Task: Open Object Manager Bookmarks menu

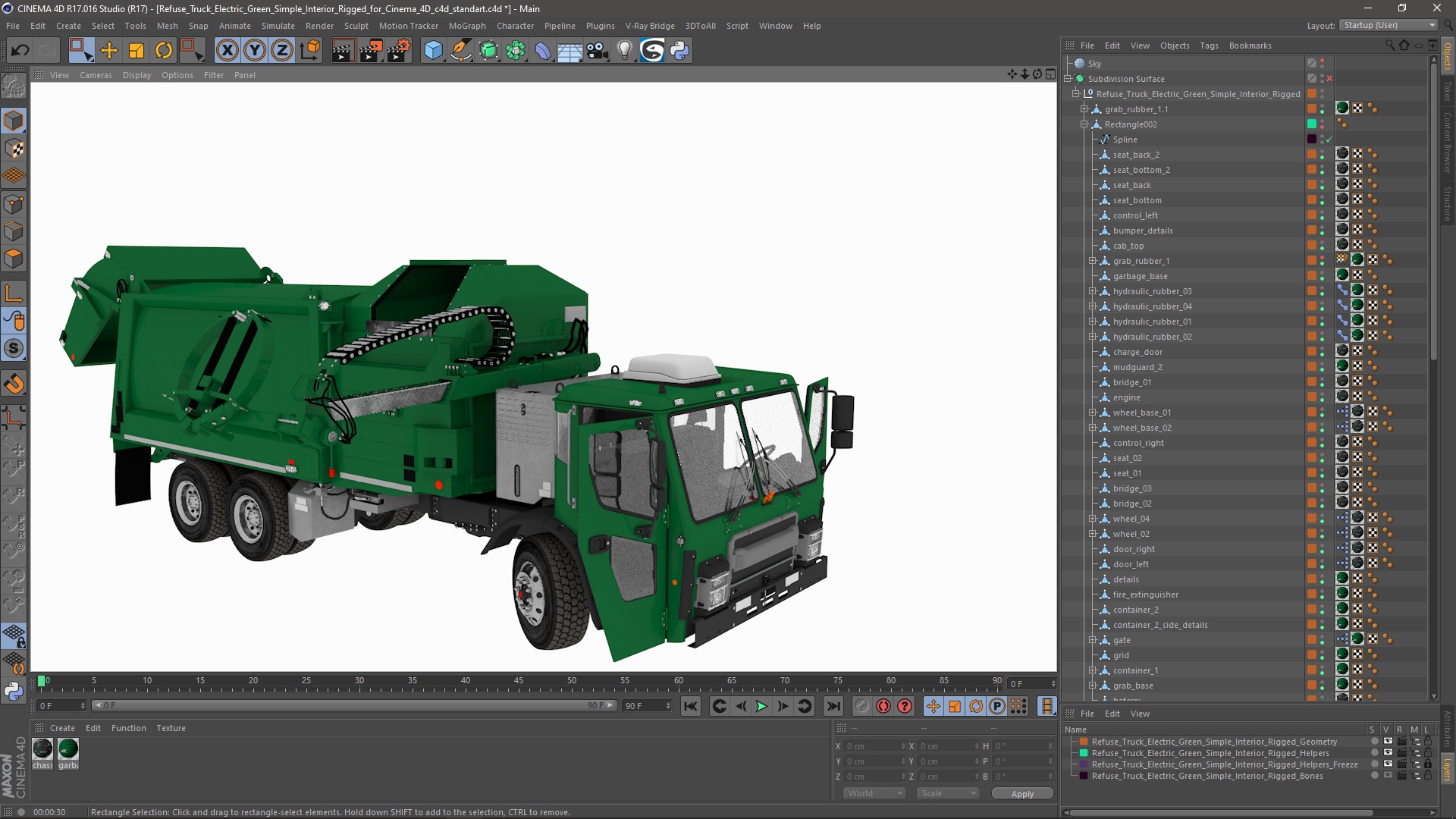Action: (x=1250, y=45)
